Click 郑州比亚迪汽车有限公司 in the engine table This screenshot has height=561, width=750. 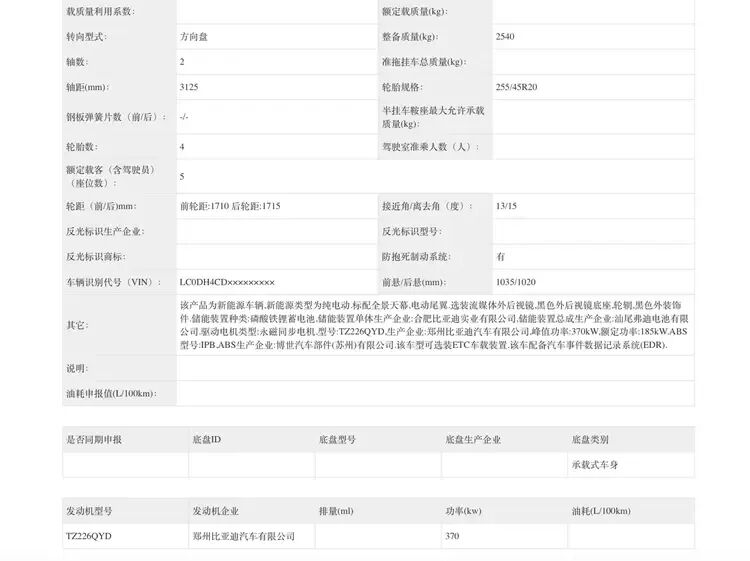tap(244, 536)
